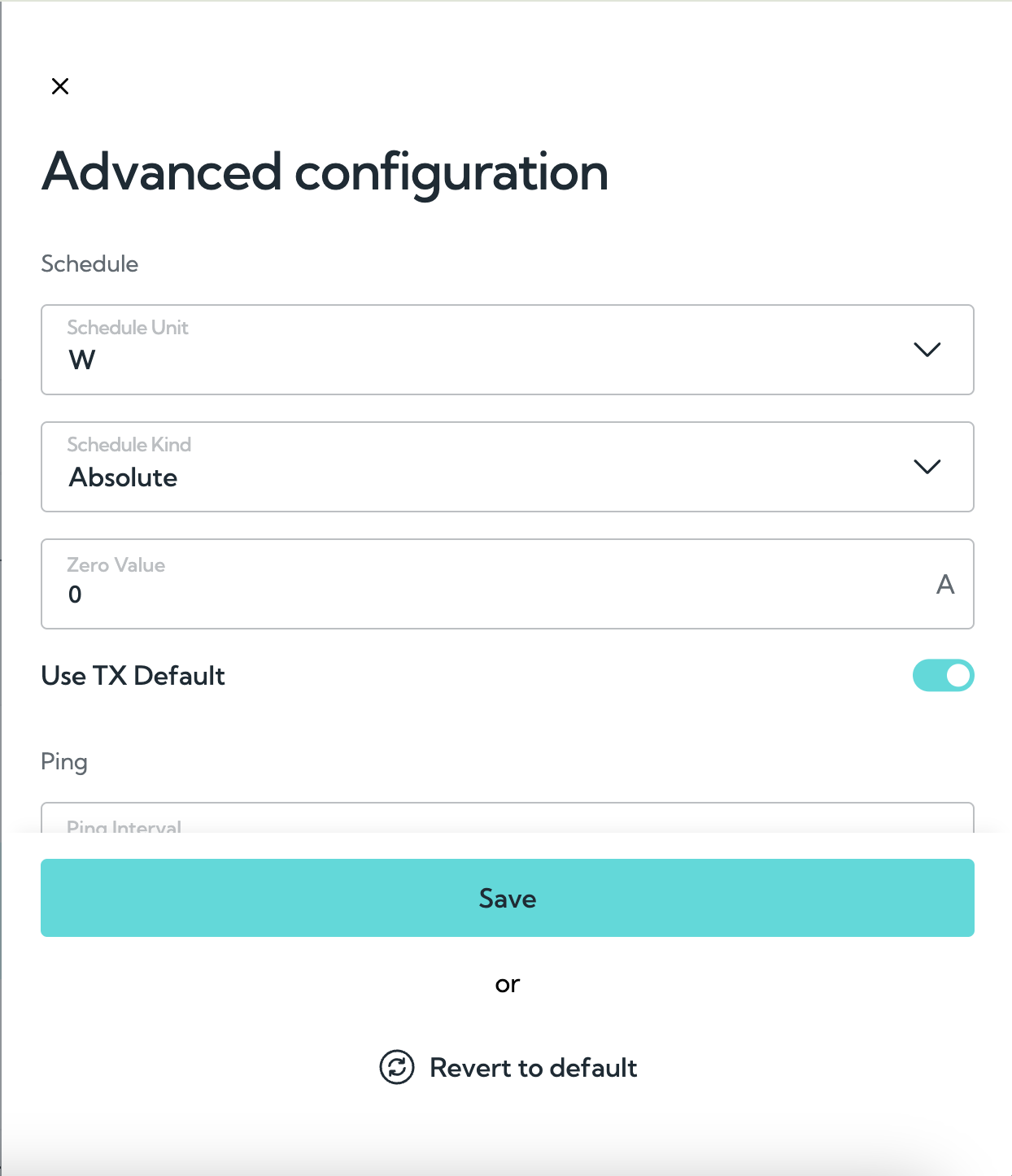
Task: Close the Advanced configuration panel
Action: [60, 86]
